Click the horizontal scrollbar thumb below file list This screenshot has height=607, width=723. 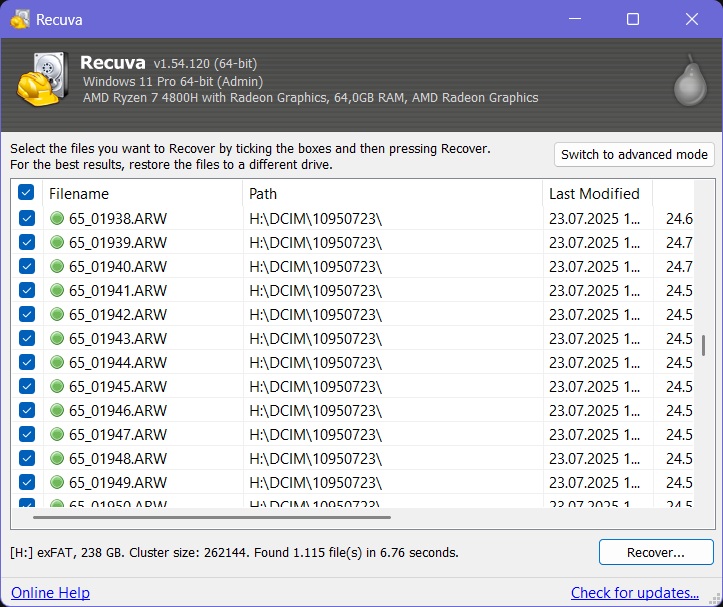(x=212, y=518)
